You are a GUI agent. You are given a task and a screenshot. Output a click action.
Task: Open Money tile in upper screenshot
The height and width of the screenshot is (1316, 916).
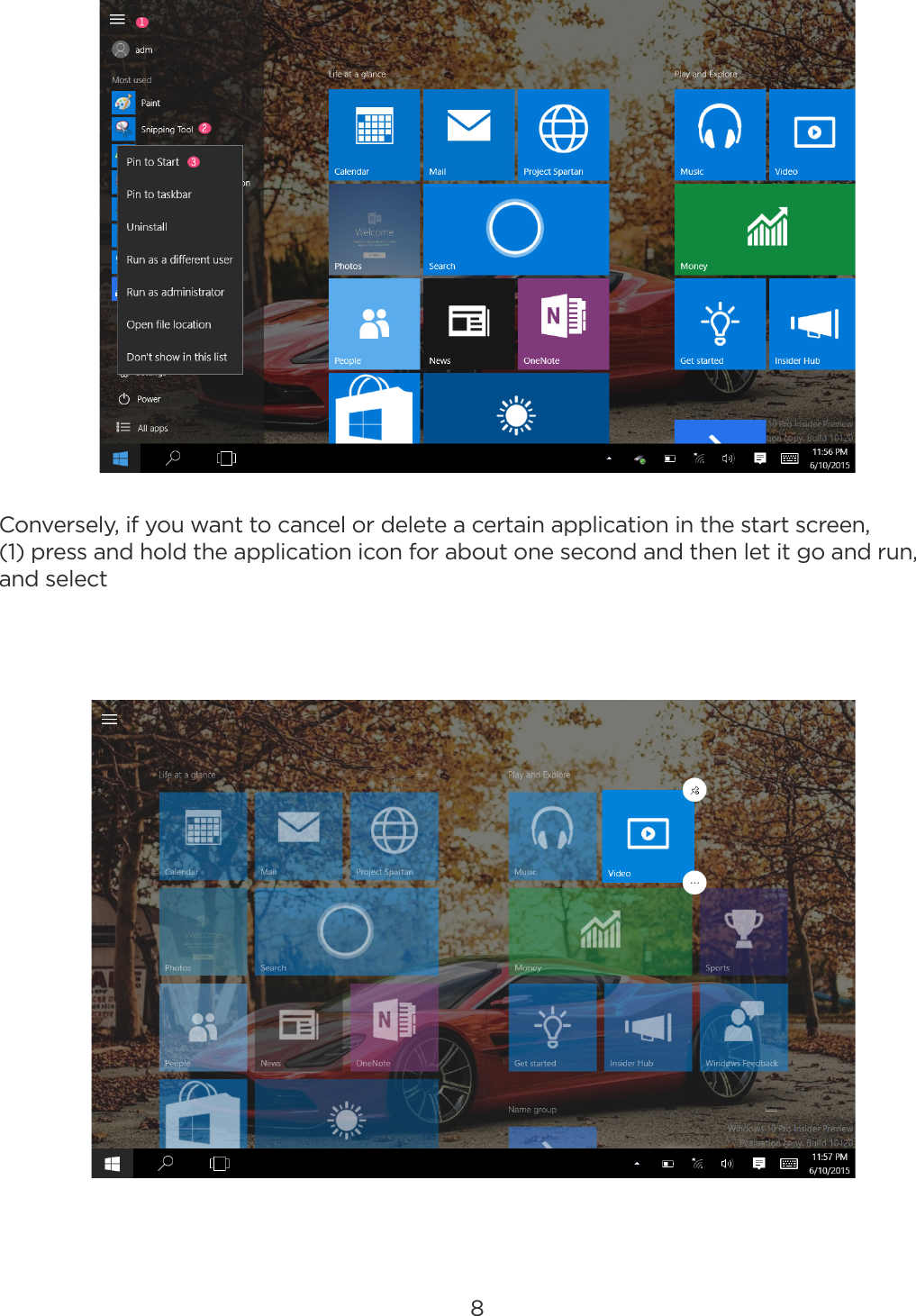[765, 230]
